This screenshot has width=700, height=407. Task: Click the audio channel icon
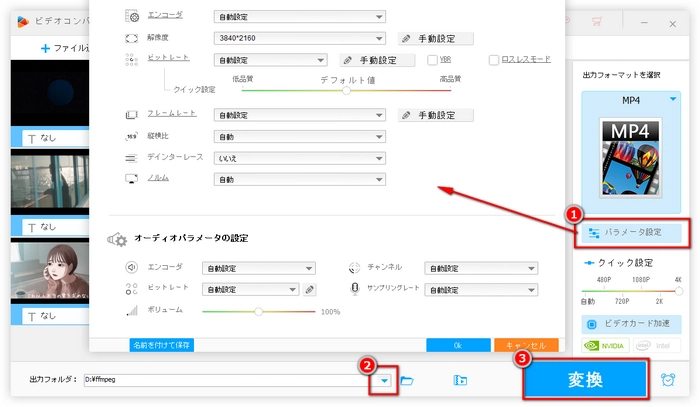tap(354, 267)
